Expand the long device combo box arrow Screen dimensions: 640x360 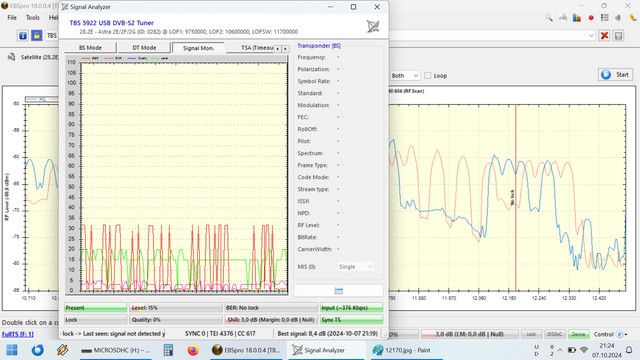click(591, 36)
